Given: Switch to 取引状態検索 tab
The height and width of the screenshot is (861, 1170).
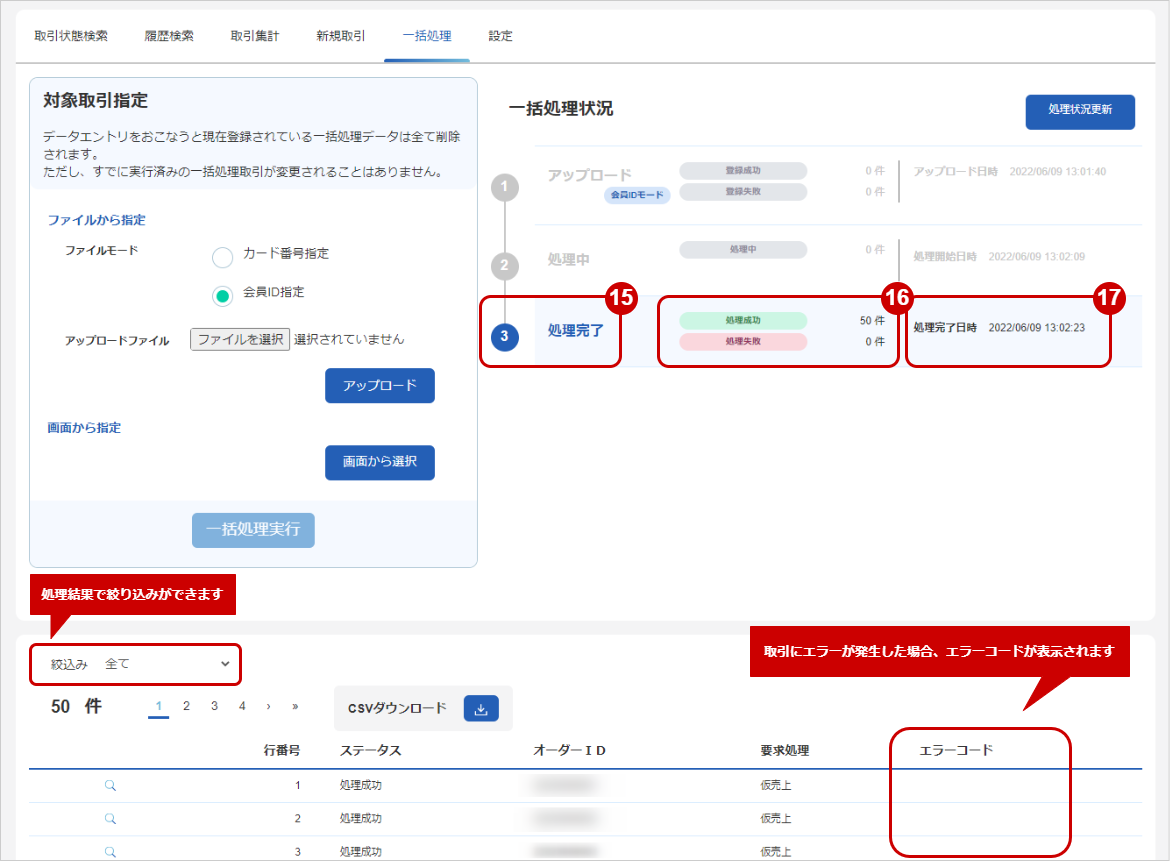Looking at the screenshot, I should pyautogui.click(x=71, y=36).
